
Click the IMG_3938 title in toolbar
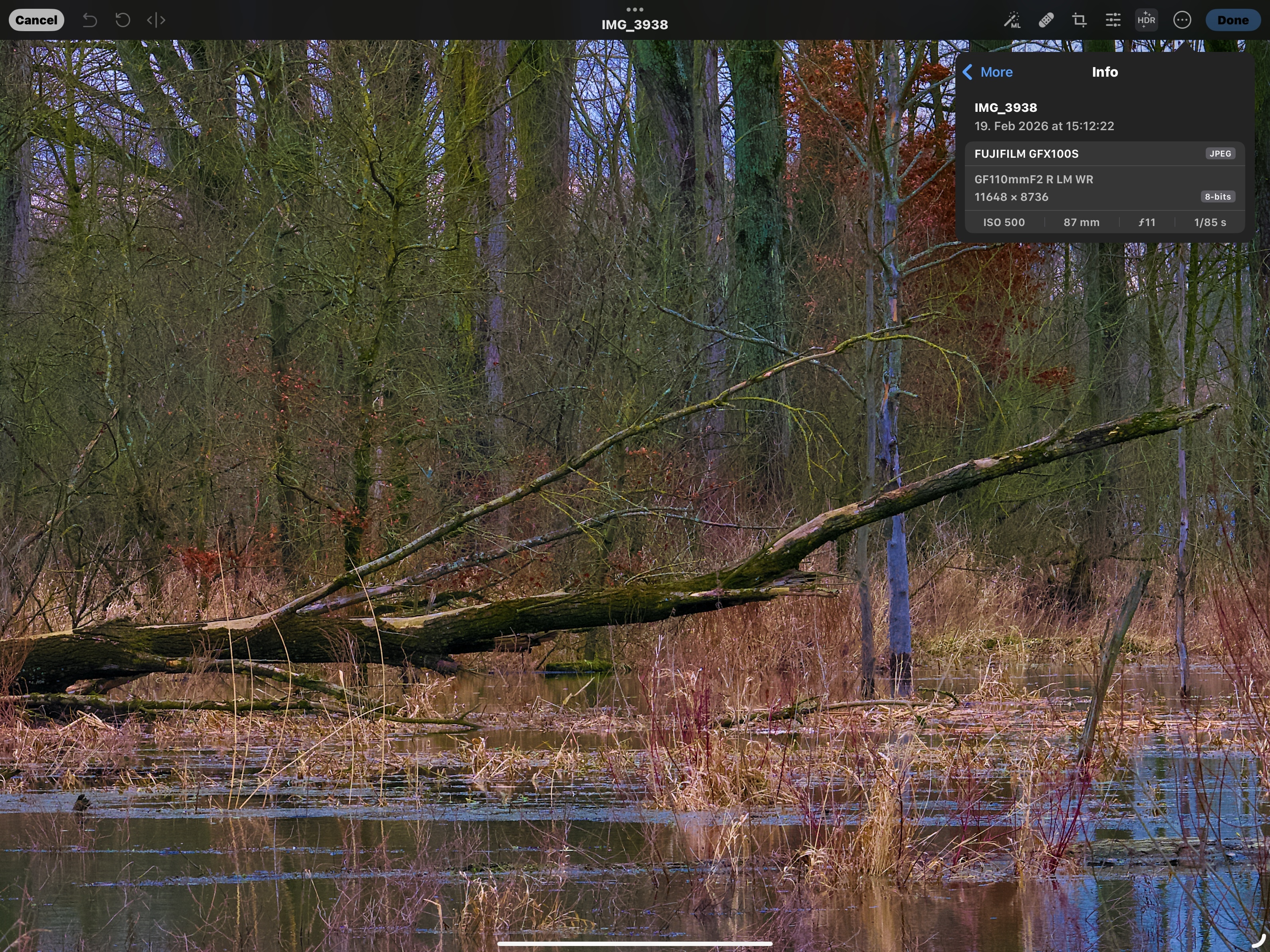(x=635, y=25)
